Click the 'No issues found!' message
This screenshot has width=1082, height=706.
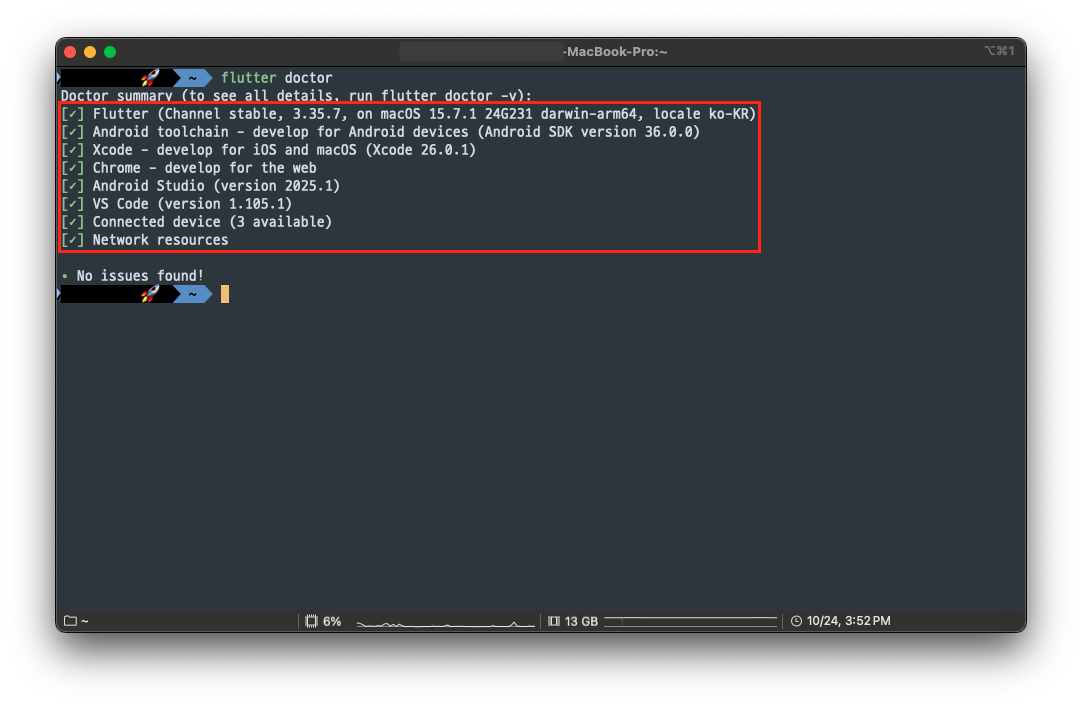coord(140,276)
